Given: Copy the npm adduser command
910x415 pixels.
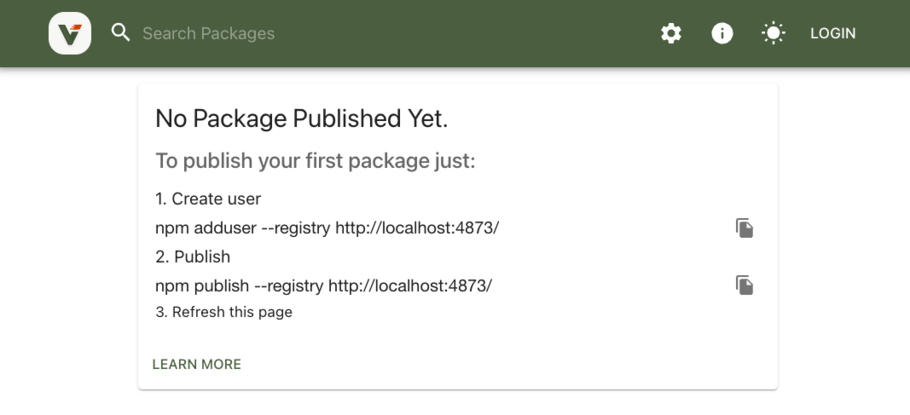Looking at the screenshot, I should [744, 228].
